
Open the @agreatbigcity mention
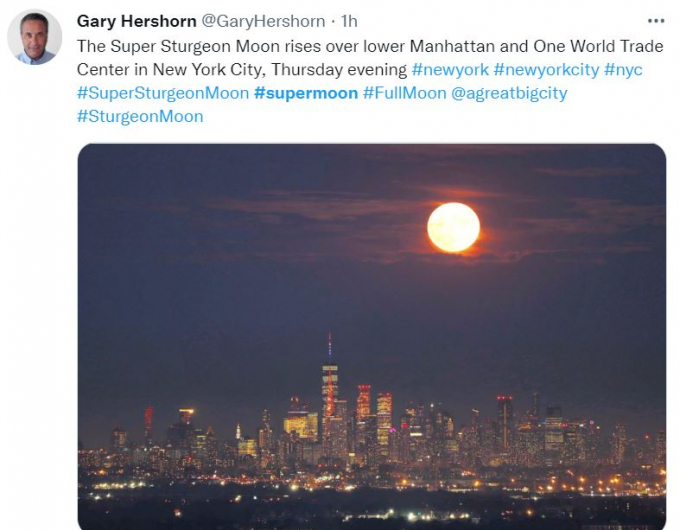tap(509, 93)
